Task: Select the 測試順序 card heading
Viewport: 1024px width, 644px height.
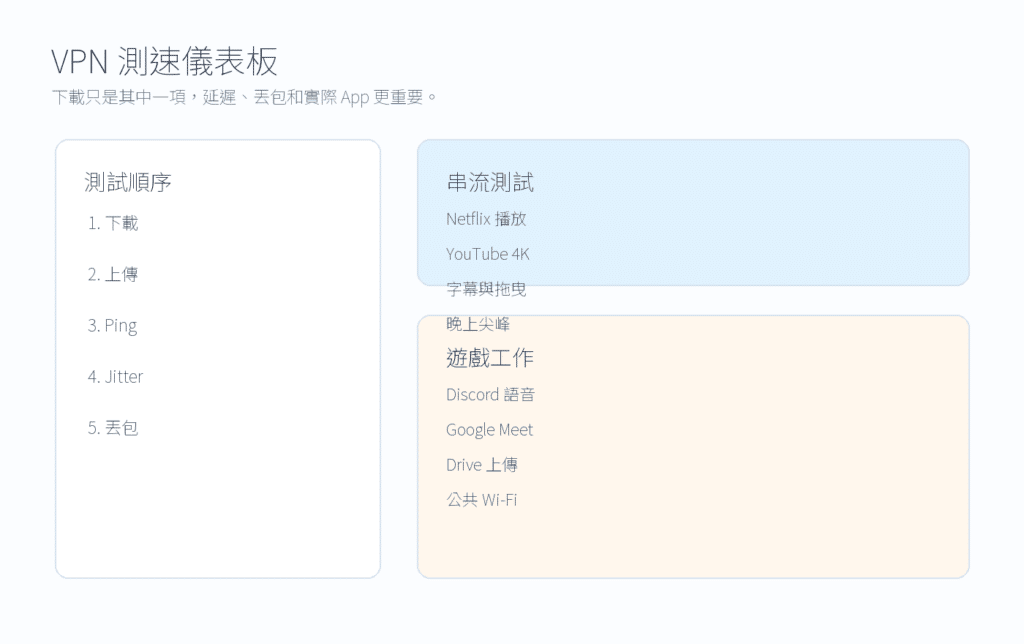Action: point(128,182)
